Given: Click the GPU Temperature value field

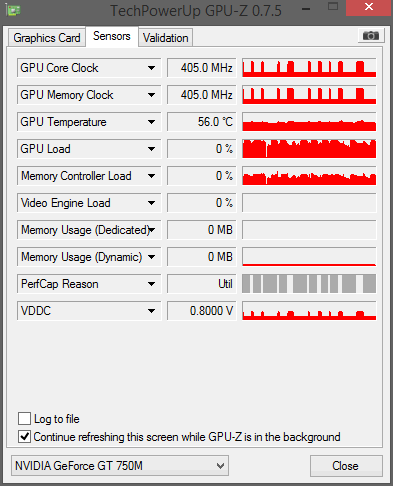Looking at the screenshot, I should point(201,122).
